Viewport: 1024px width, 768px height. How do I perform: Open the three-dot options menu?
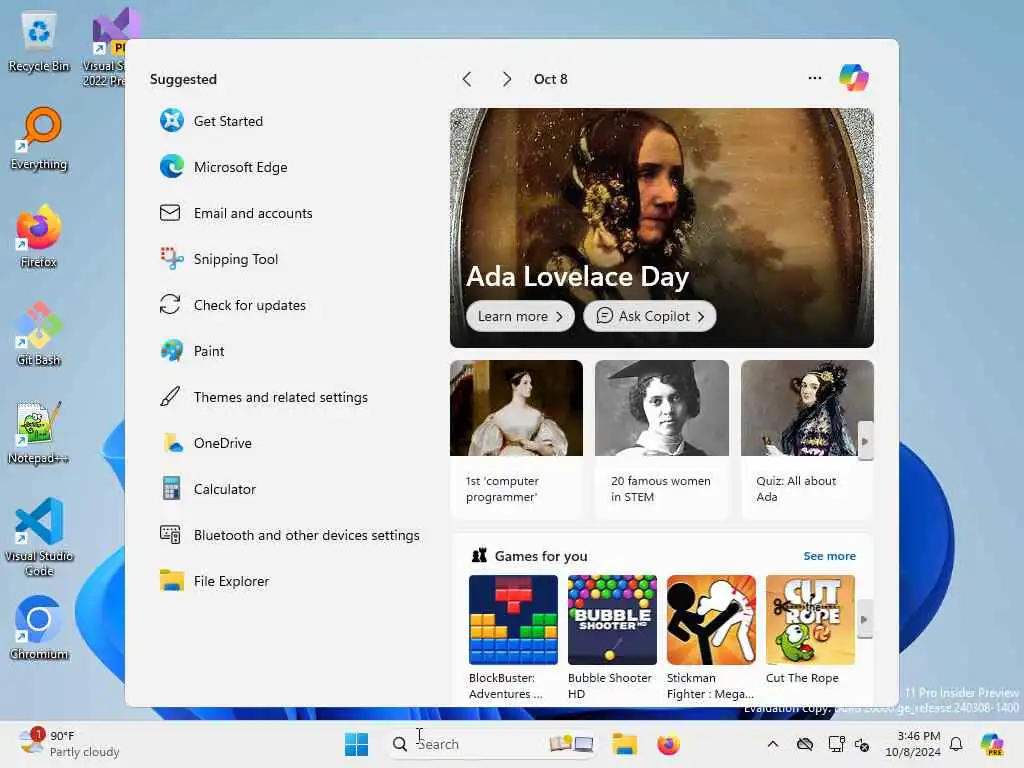[814, 78]
